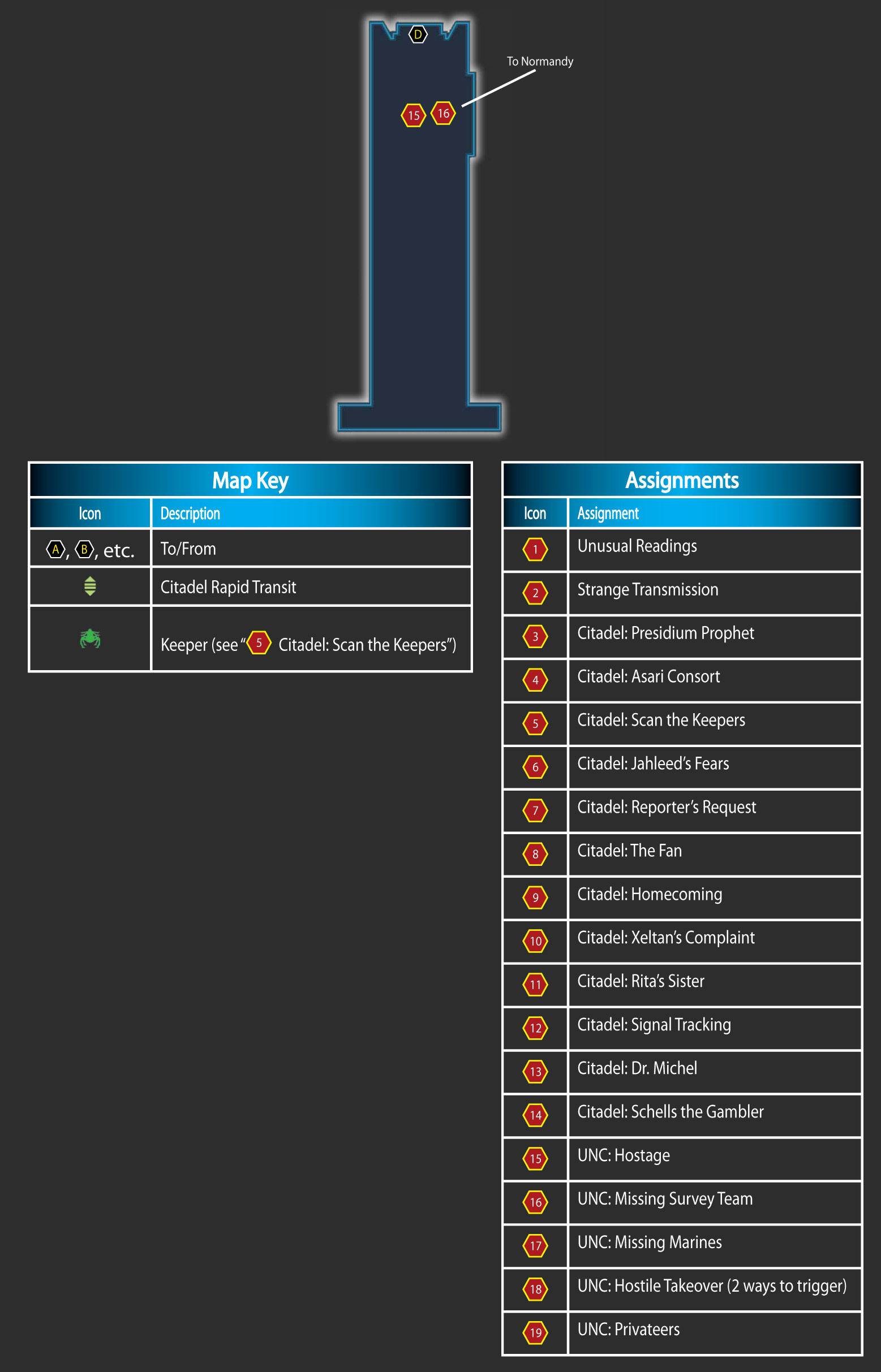The image size is (881, 1372).
Task: Click the A hexagon in the Map Key
Action: pyautogui.click(x=55, y=549)
